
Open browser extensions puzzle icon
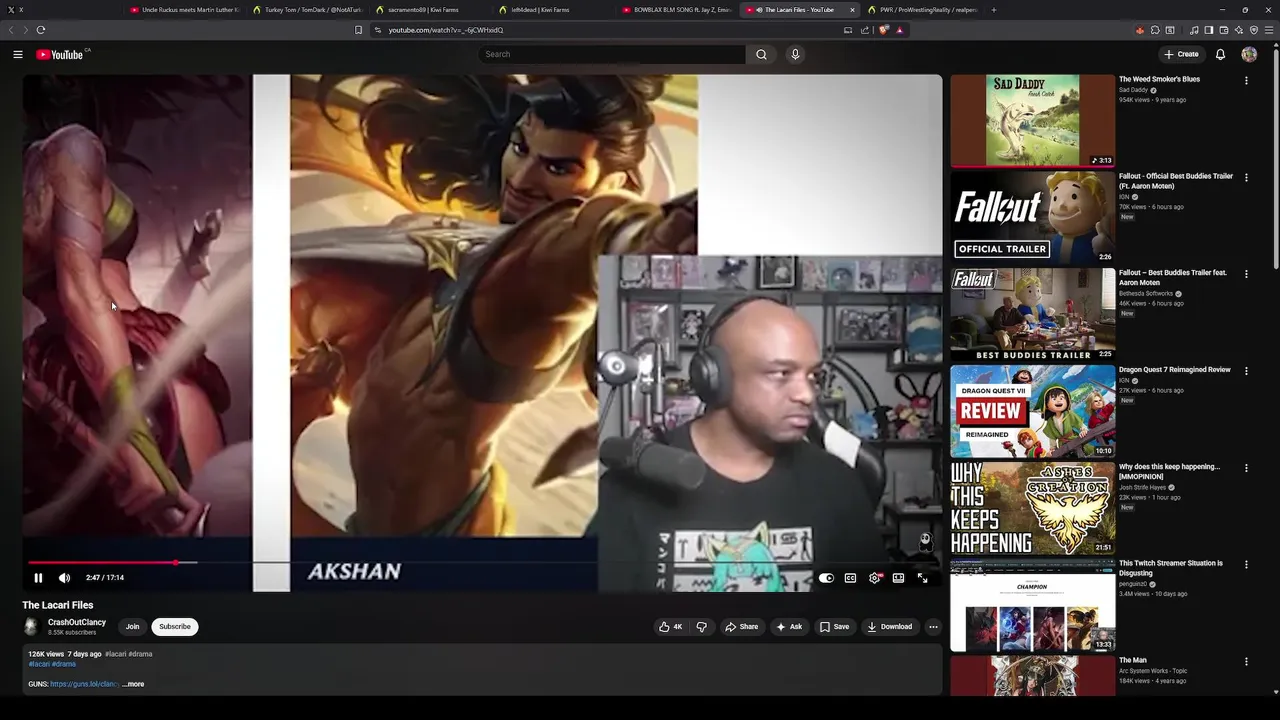1155,30
